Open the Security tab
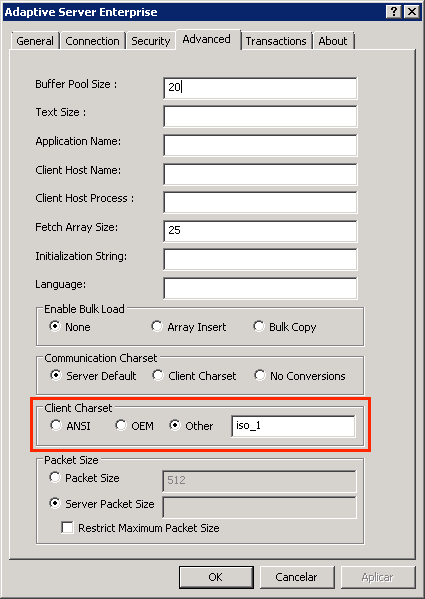The height and width of the screenshot is (599, 425). (x=150, y=41)
